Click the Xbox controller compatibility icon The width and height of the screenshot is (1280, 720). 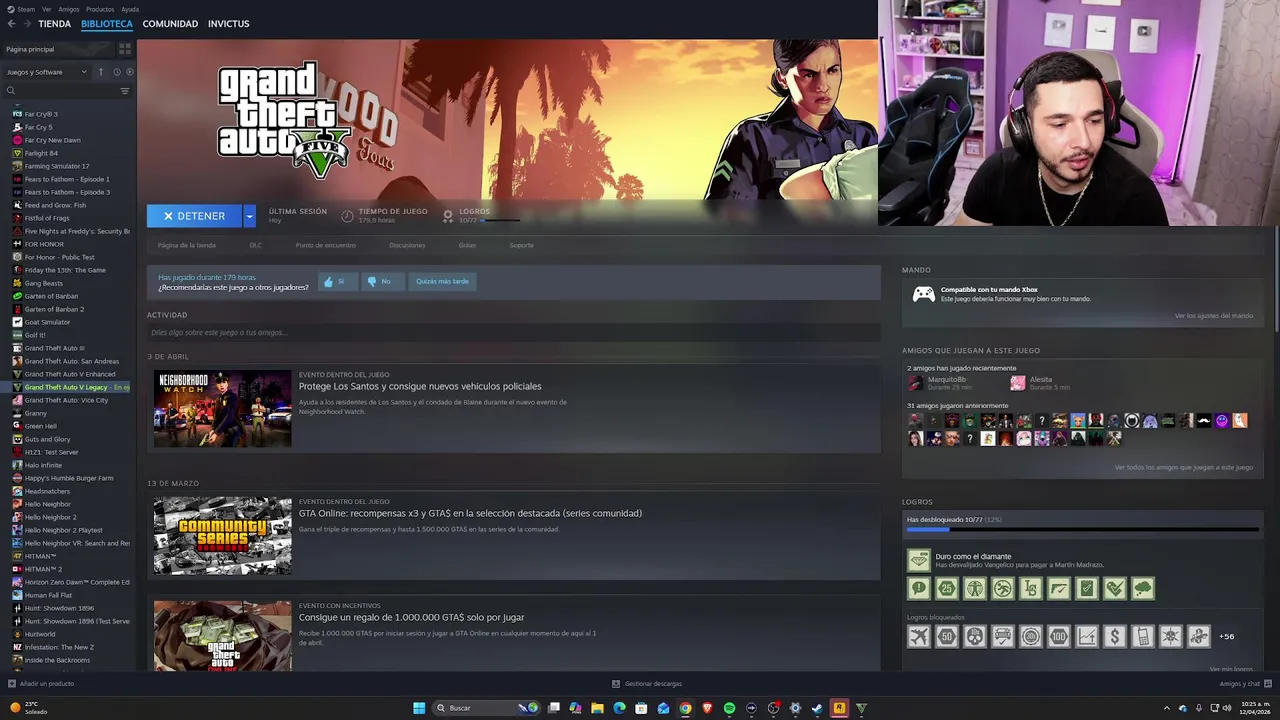(x=924, y=294)
